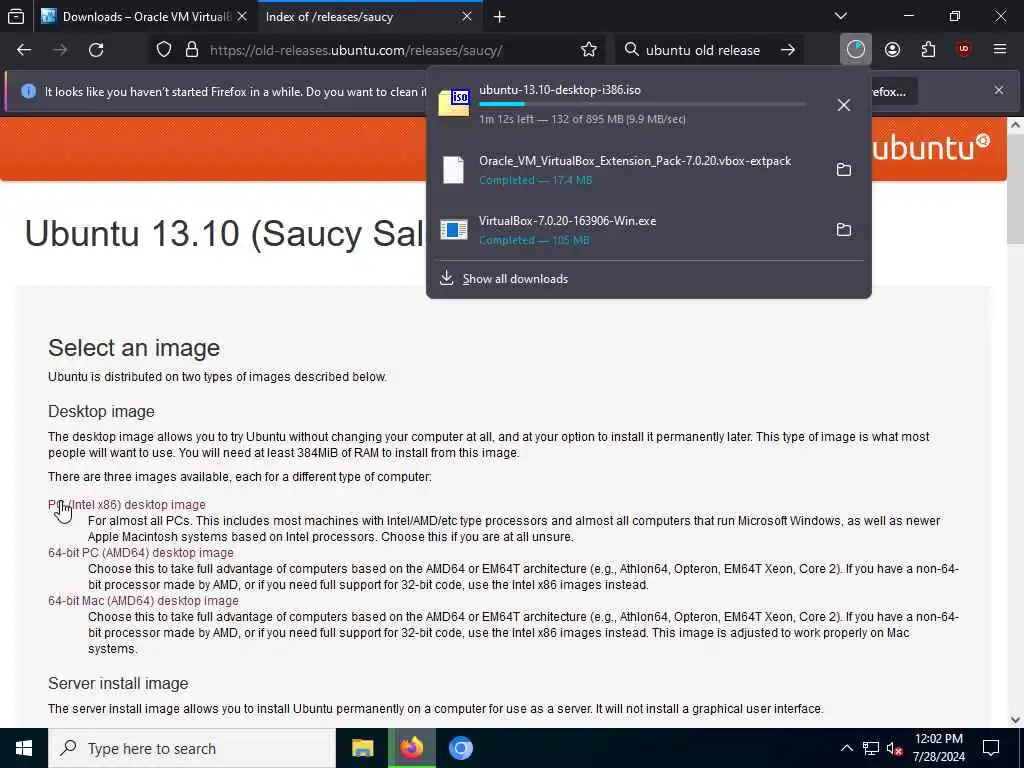Open the Firefox account menu
This screenshot has height=768, width=1024.
892,50
